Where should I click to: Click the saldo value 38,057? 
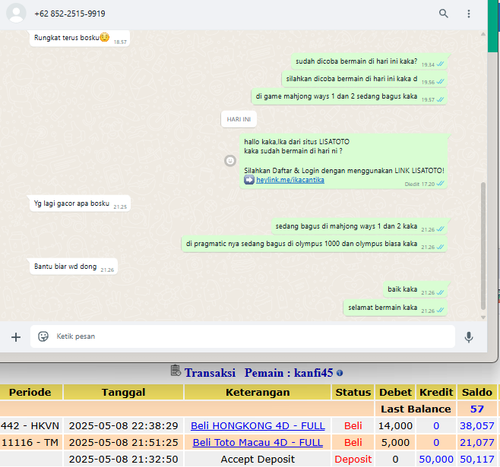tap(477, 426)
